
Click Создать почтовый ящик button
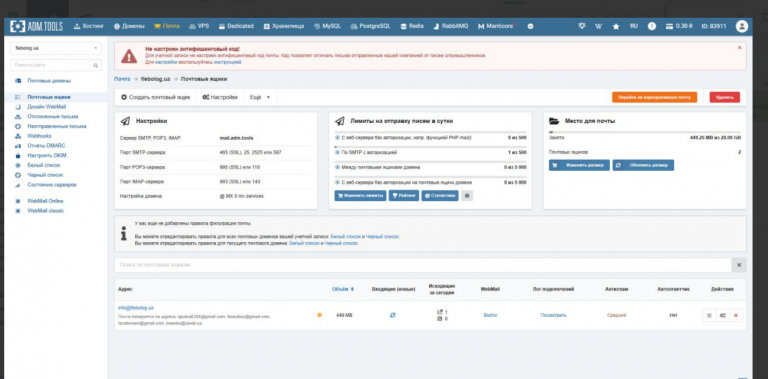(156, 97)
